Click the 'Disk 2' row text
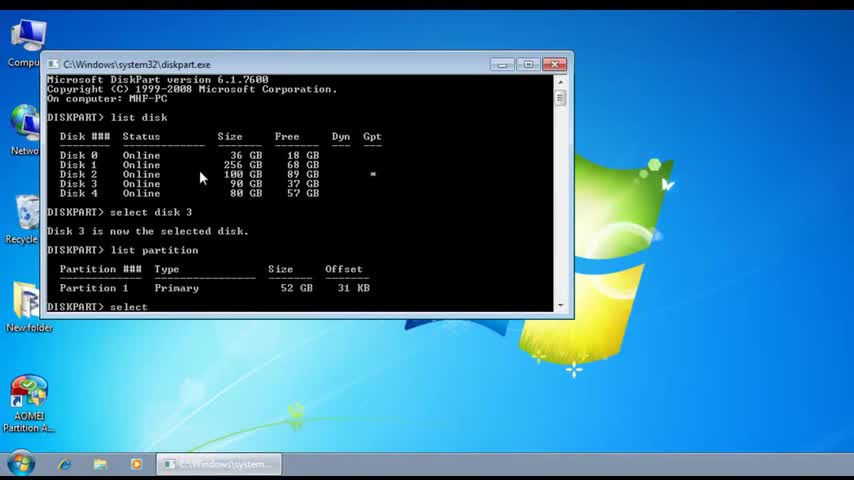Screen dimensions: 854x480 (x=78, y=174)
